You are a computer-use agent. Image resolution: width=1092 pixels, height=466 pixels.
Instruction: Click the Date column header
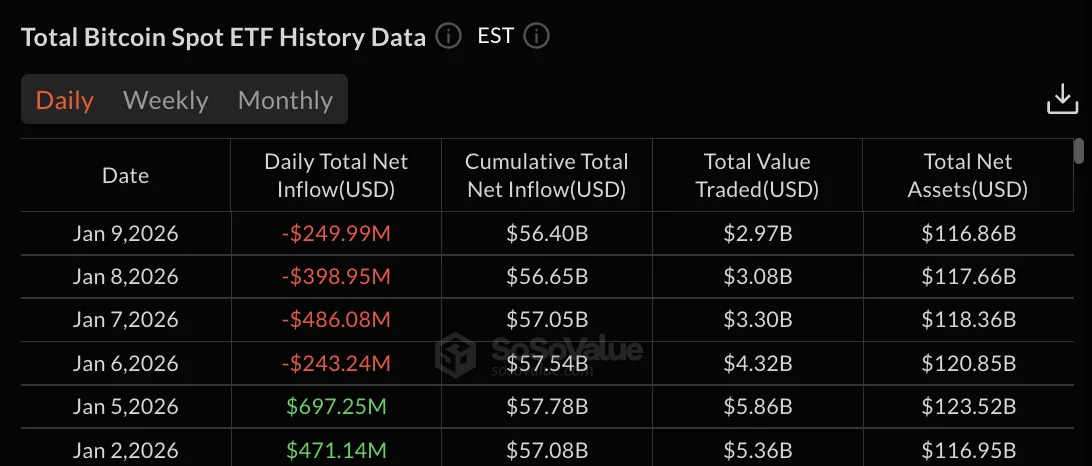[126, 175]
